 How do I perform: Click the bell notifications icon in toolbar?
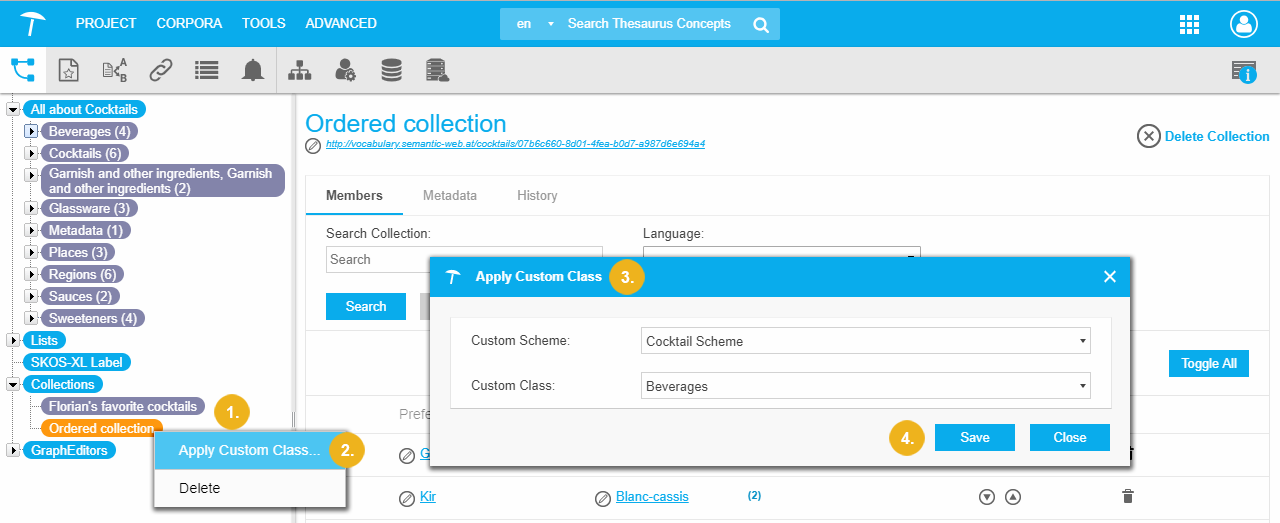(253, 70)
